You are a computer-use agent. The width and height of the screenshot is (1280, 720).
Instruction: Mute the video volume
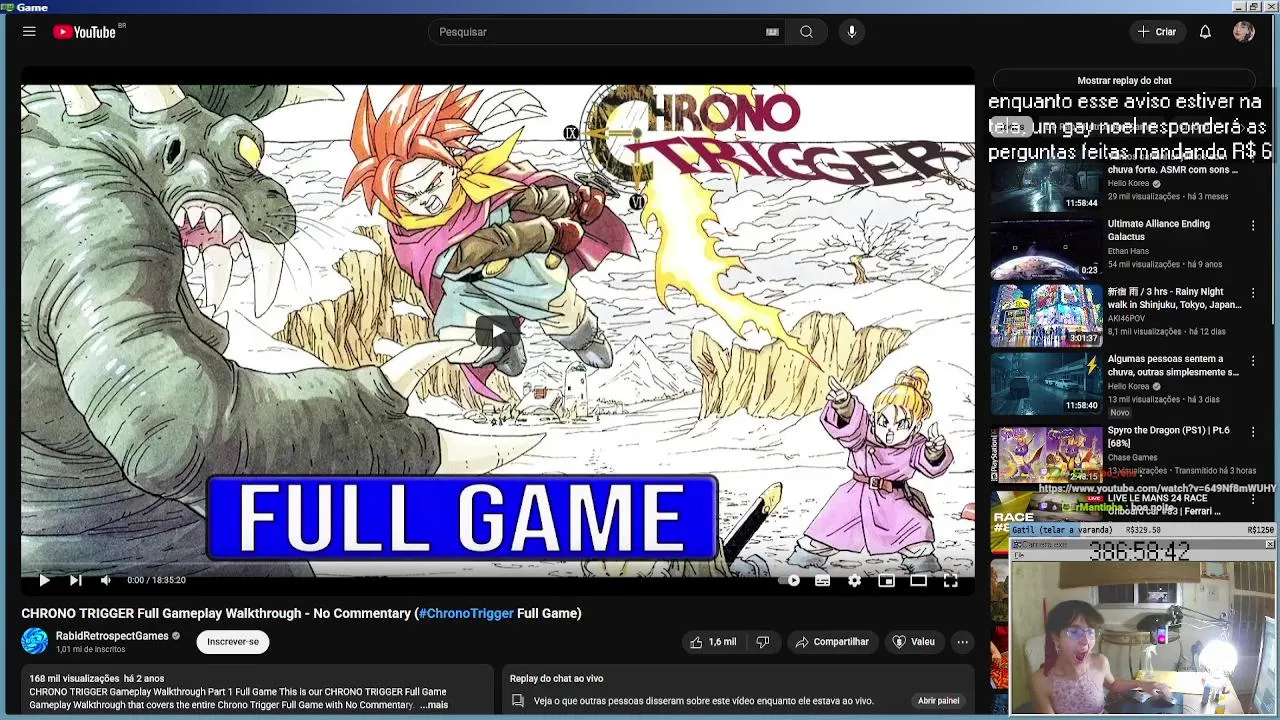click(105, 580)
